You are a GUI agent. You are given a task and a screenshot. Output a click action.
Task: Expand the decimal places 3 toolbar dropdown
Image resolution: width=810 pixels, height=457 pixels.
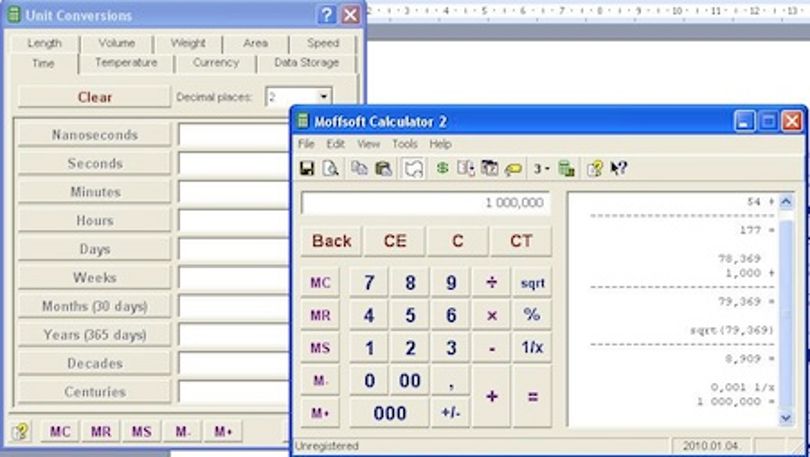click(541, 169)
